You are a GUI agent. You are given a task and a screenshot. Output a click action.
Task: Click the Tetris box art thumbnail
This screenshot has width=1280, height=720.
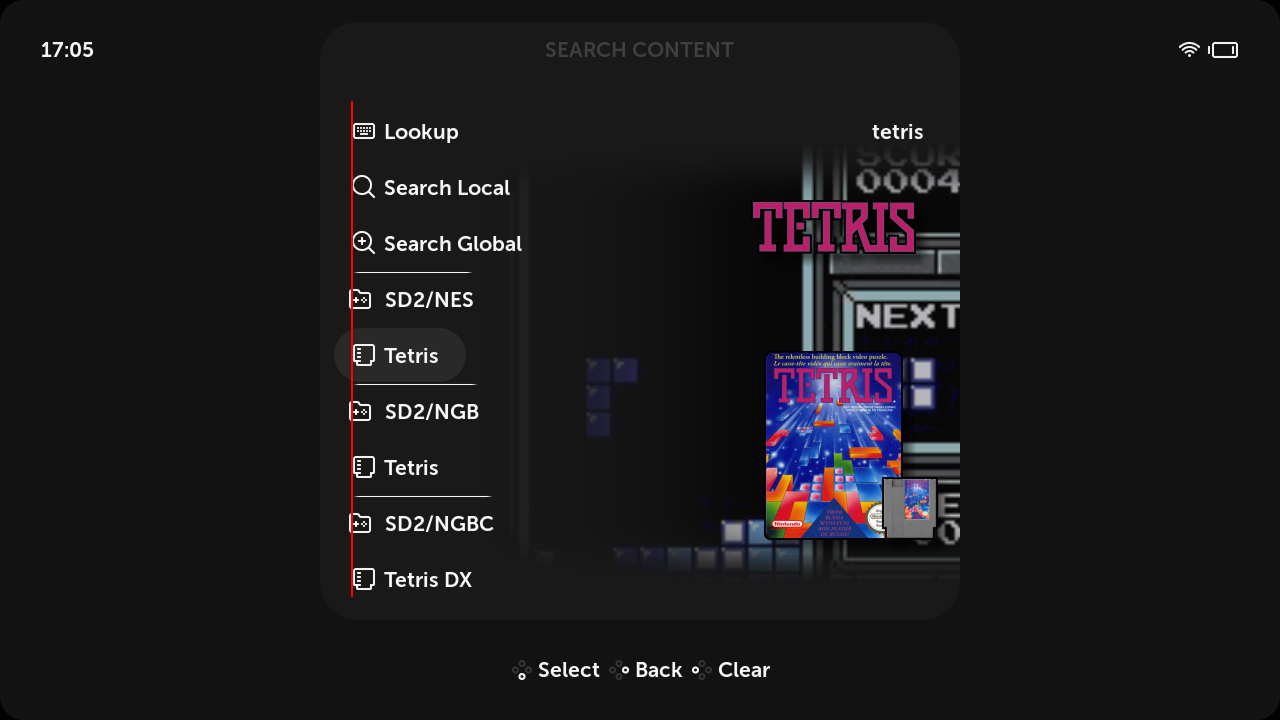coord(834,446)
